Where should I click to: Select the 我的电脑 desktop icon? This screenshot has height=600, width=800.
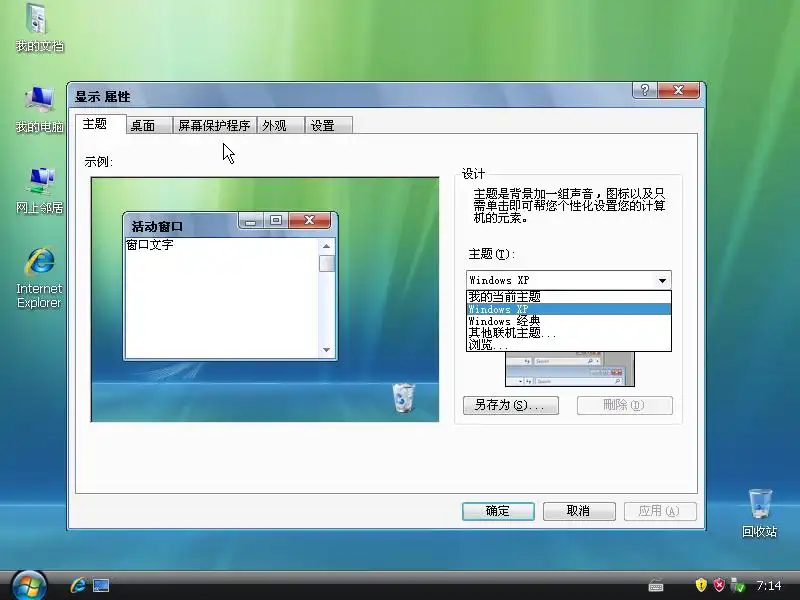pos(39,109)
